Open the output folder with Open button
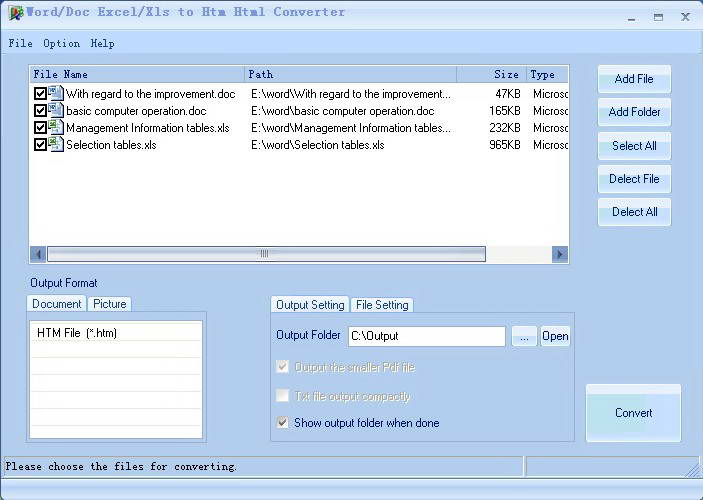 click(555, 336)
